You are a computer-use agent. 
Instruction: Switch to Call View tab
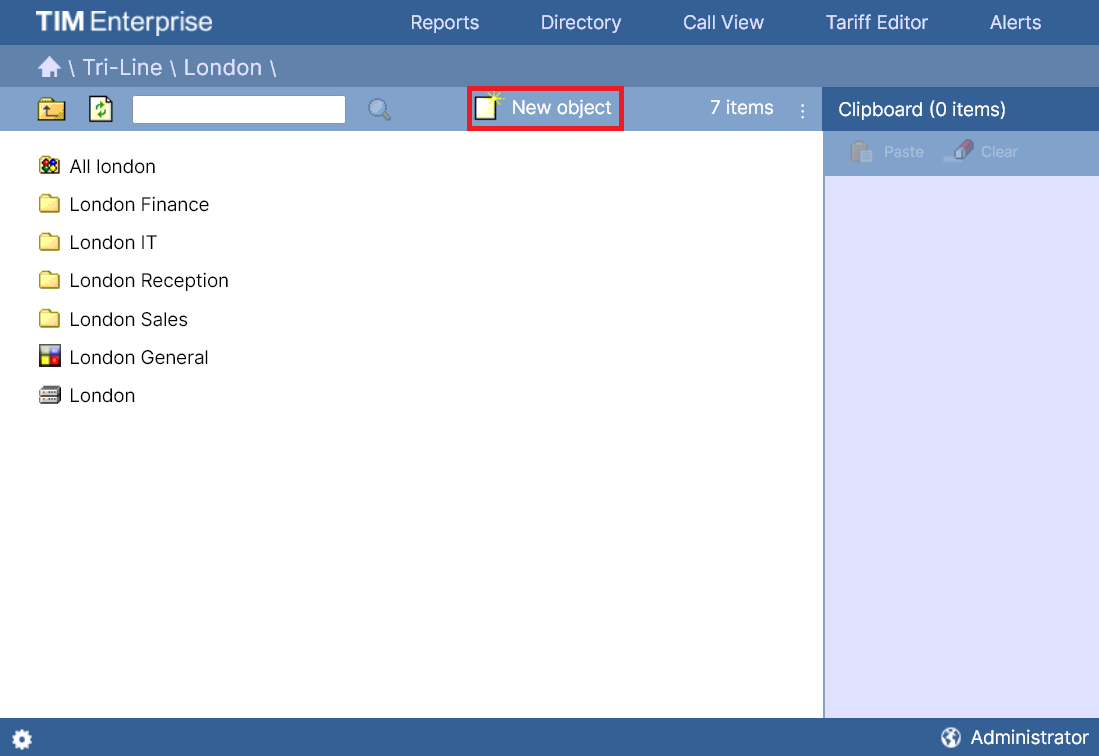(x=723, y=22)
